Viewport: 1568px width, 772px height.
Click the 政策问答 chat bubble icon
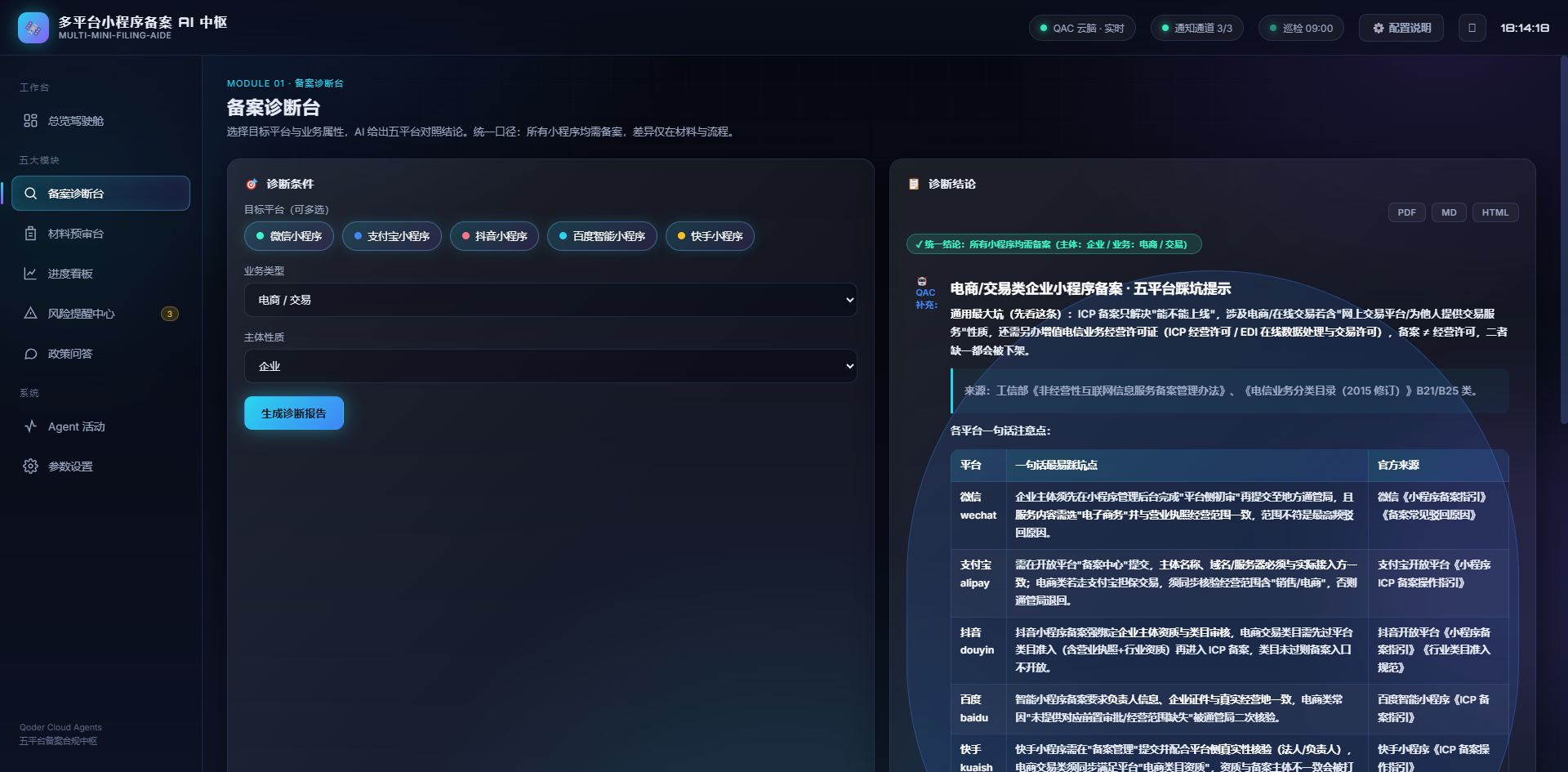coord(30,354)
